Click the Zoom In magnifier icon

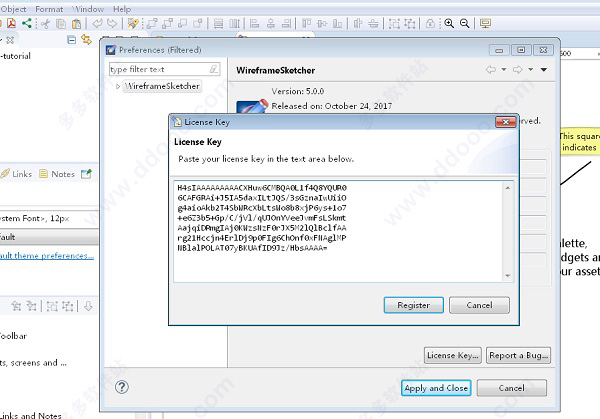(449, 24)
